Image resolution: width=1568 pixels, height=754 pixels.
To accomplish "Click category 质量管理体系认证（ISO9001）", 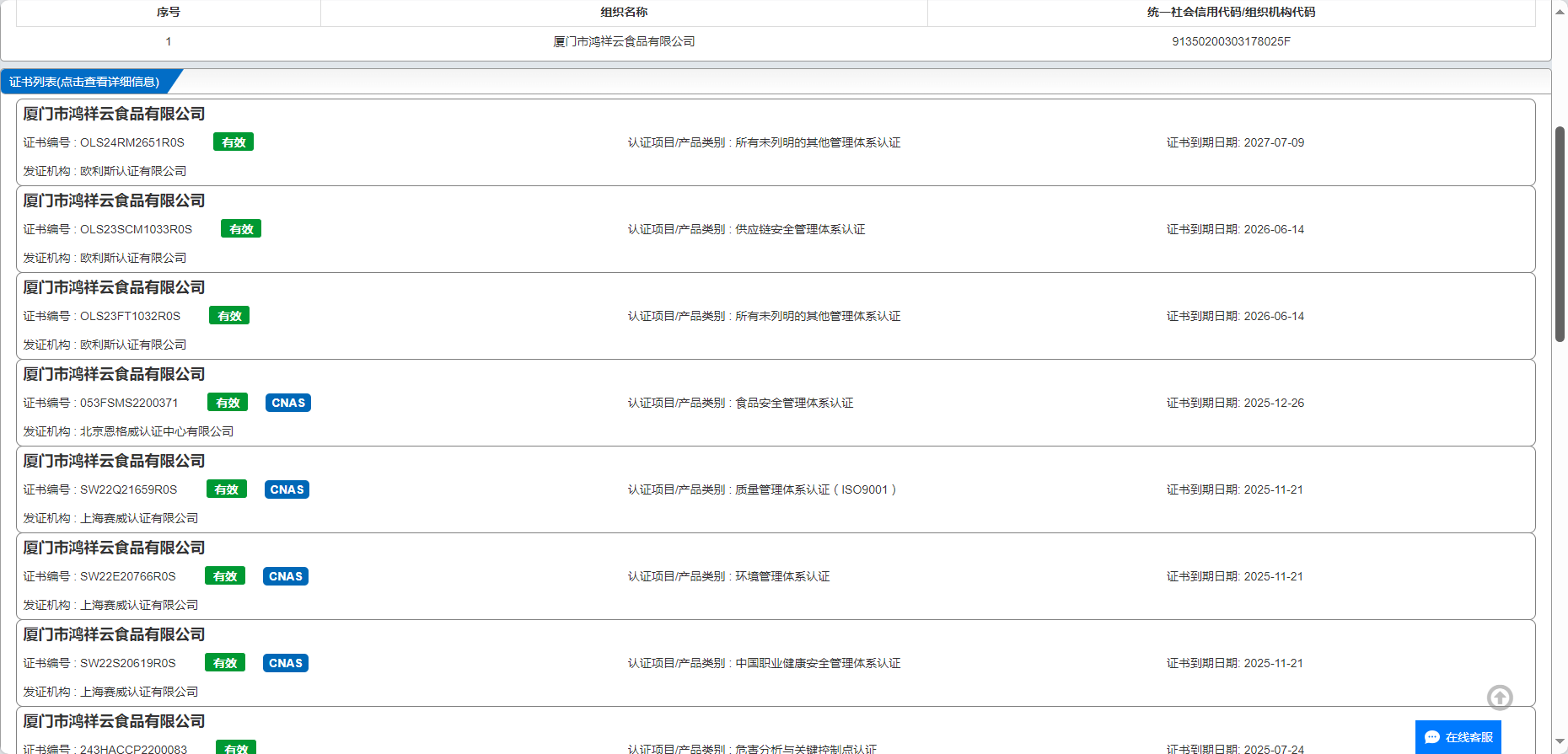I will pos(816,489).
